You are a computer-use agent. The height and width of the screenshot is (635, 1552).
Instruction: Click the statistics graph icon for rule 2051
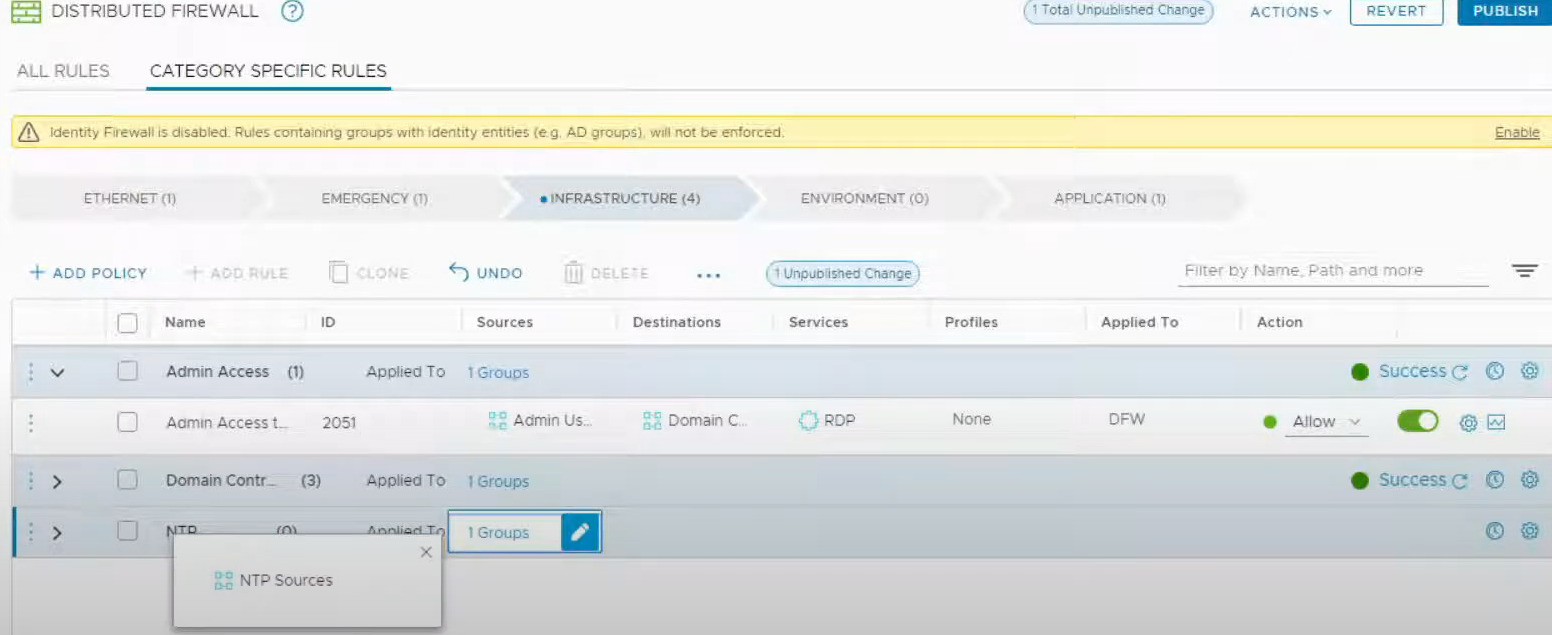[x=1496, y=422]
